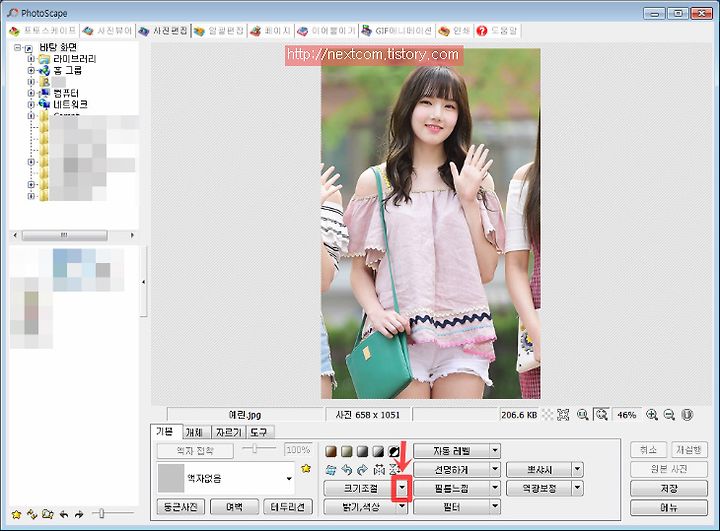Click the 밝기,색상 button

point(361,507)
